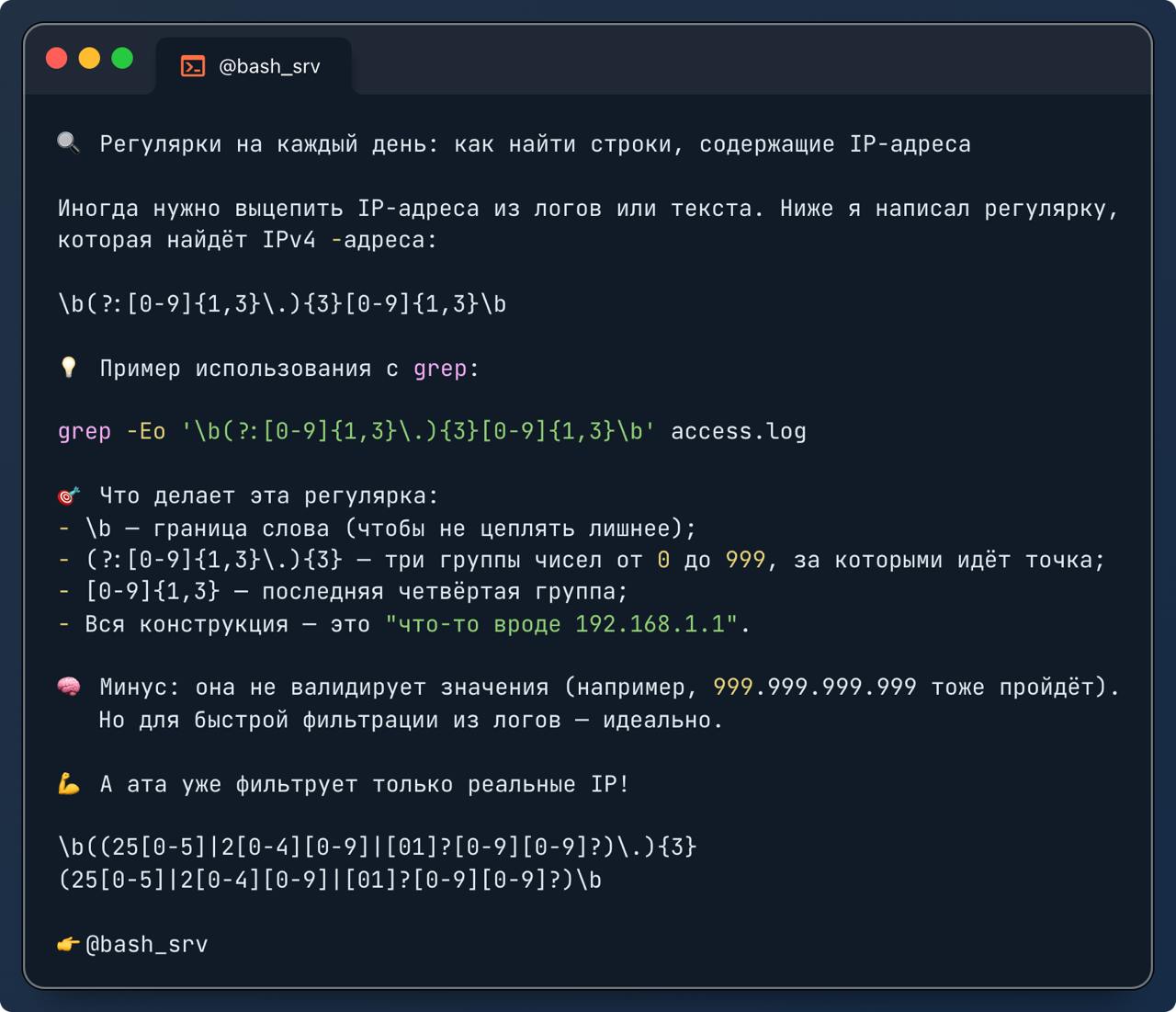The width and height of the screenshot is (1176, 1012).
Task: Select the @bash_srv tab title
Action: click(x=269, y=66)
